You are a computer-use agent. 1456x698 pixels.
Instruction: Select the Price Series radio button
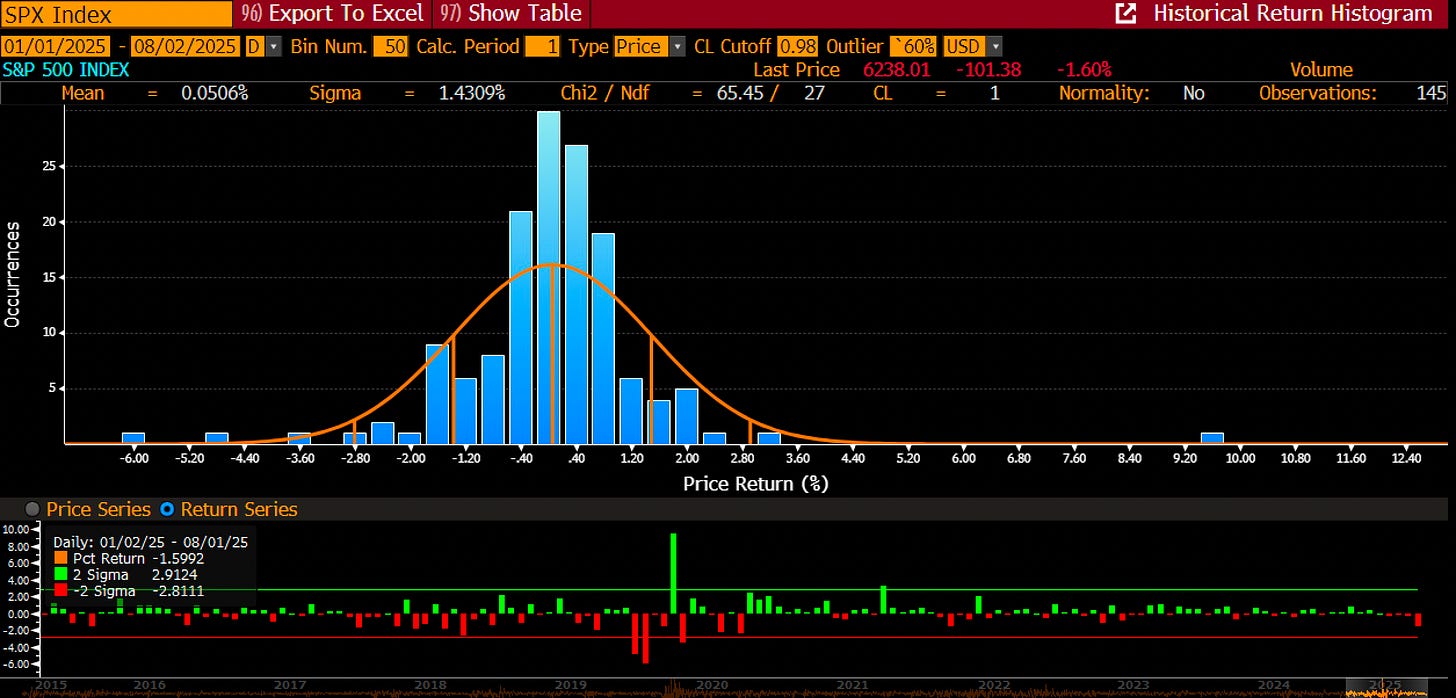tap(32, 509)
